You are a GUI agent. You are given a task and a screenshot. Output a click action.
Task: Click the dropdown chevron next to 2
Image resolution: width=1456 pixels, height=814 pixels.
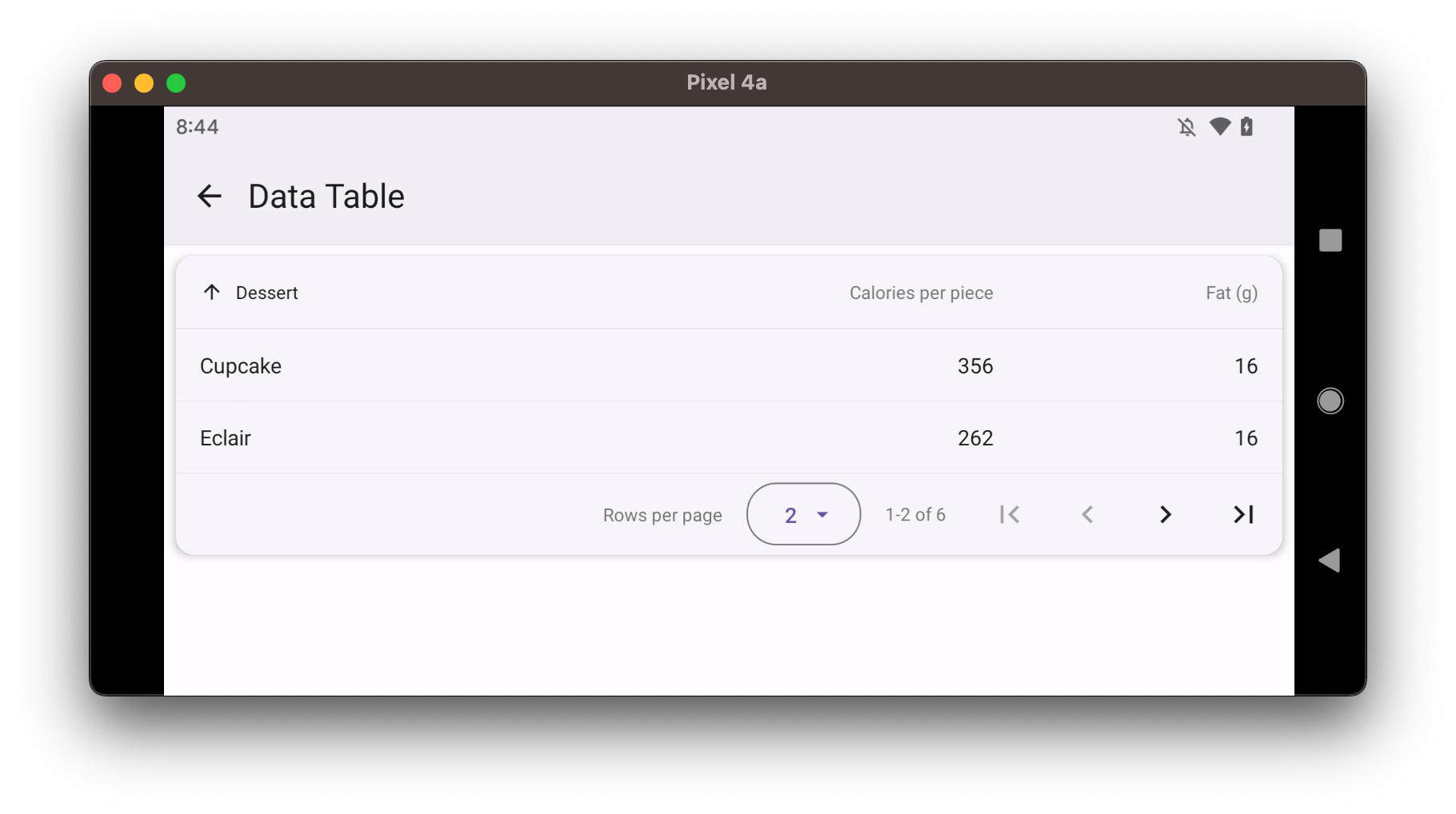[x=822, y=515]
